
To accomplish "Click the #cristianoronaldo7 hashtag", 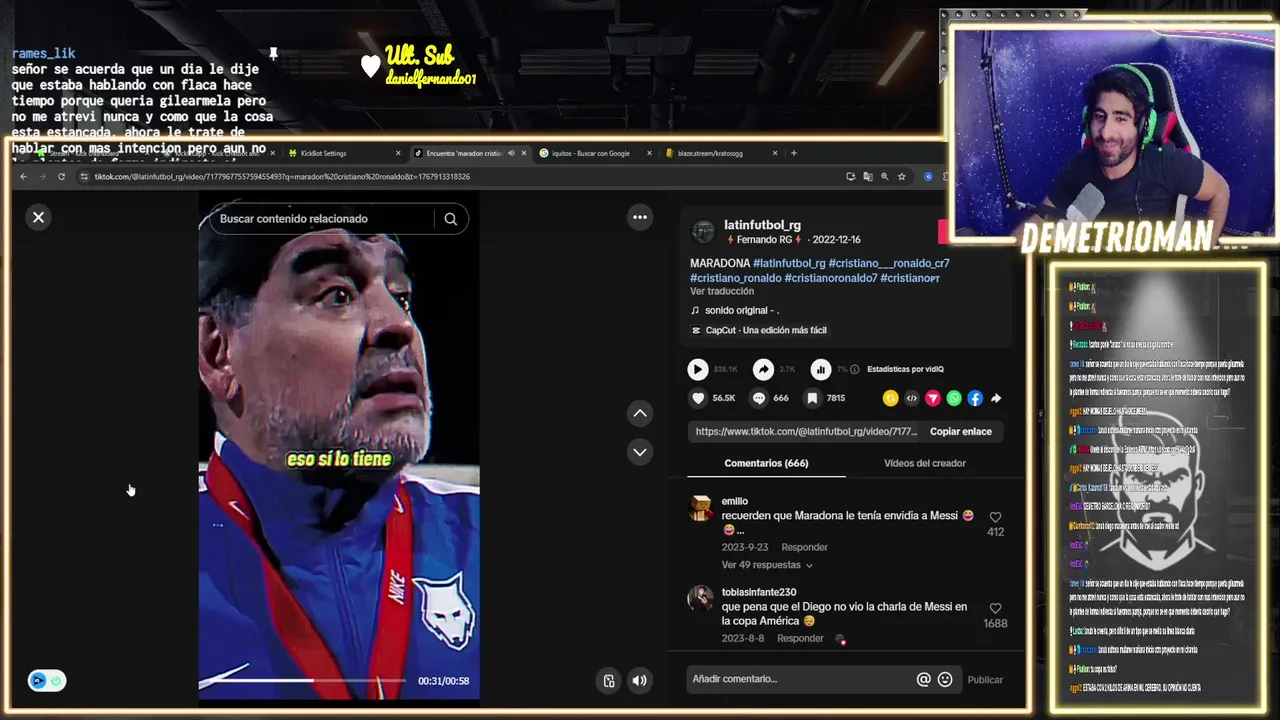I will click(830, 278).
